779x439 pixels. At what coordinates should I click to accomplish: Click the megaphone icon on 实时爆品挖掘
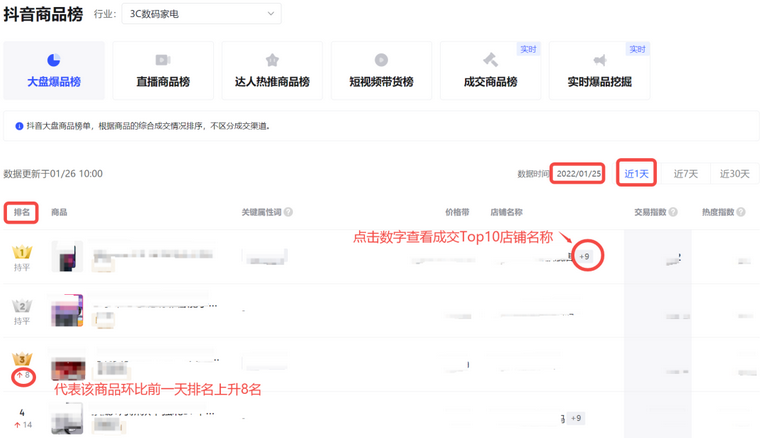coord(600,60)
